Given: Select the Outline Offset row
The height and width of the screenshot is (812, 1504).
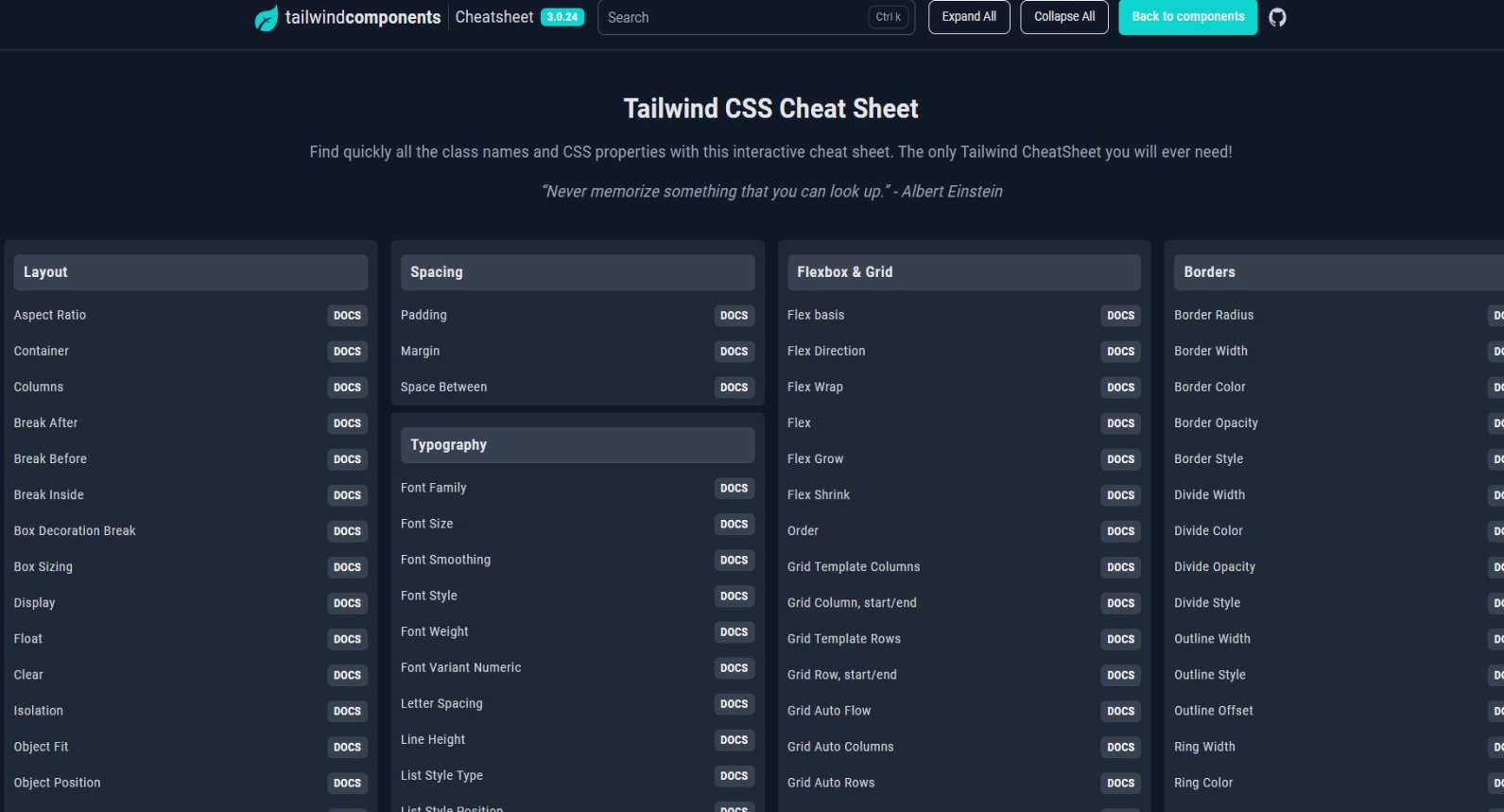Looking at the screenshot, I should (1339, 711).
